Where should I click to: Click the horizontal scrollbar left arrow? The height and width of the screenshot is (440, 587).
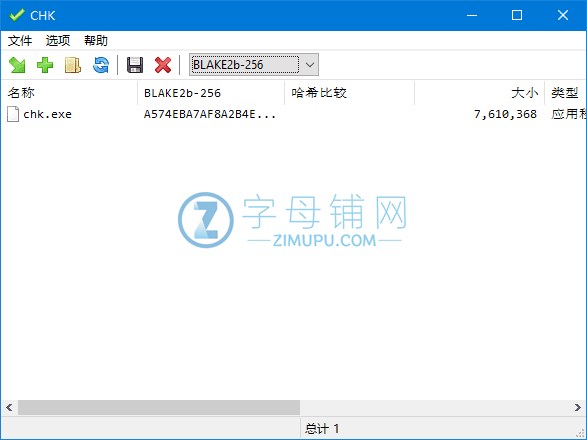(9, 407)
